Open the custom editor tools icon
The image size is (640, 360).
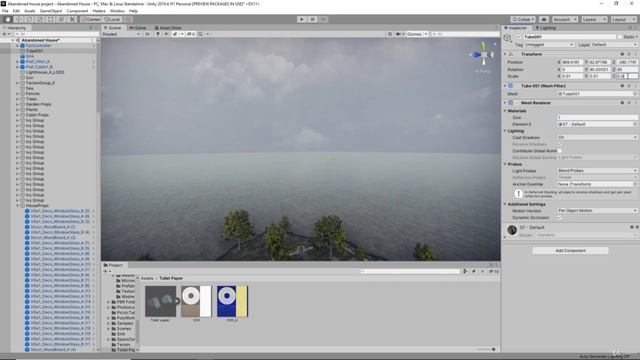tap(72, 19)
